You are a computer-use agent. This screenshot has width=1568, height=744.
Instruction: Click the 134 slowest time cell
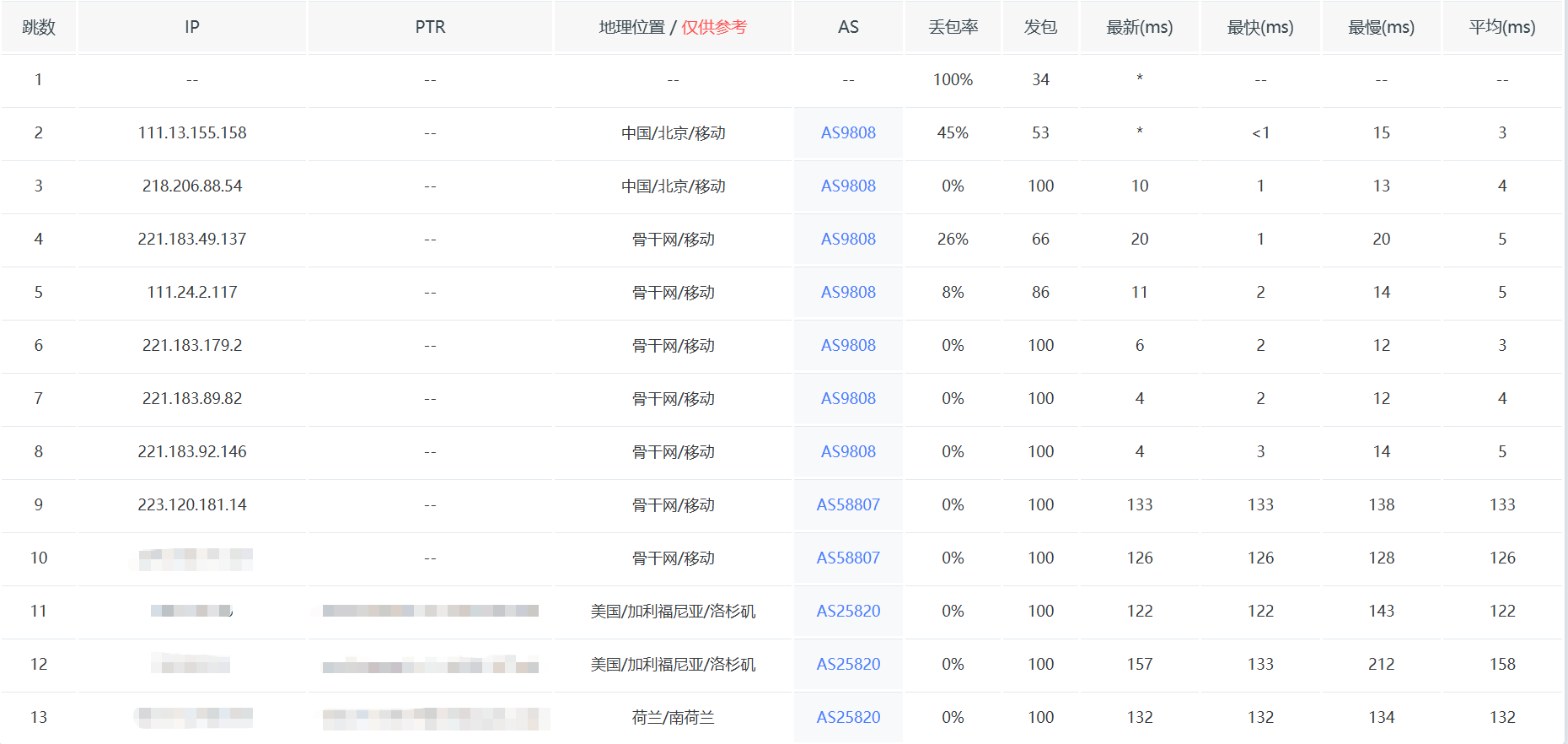point(1381,717)
